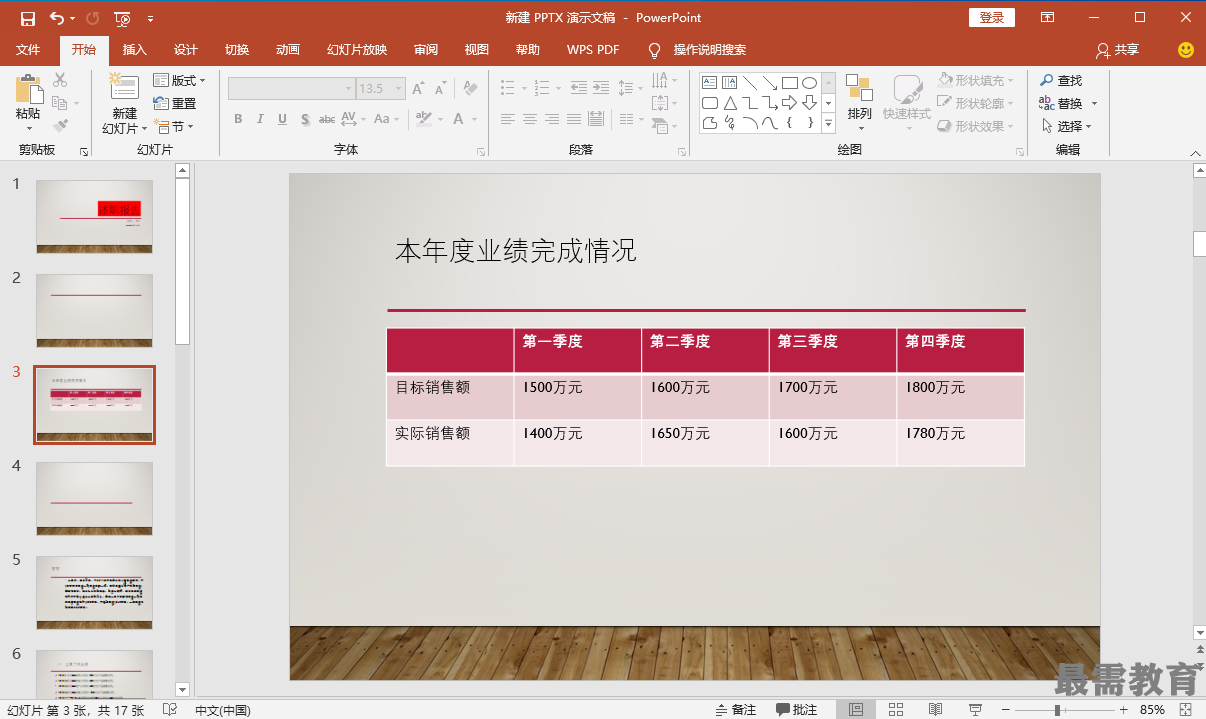Click 查找 find with magnifier icon
This screenshot has height=719, width=1206.
(x=1061, y=80)
